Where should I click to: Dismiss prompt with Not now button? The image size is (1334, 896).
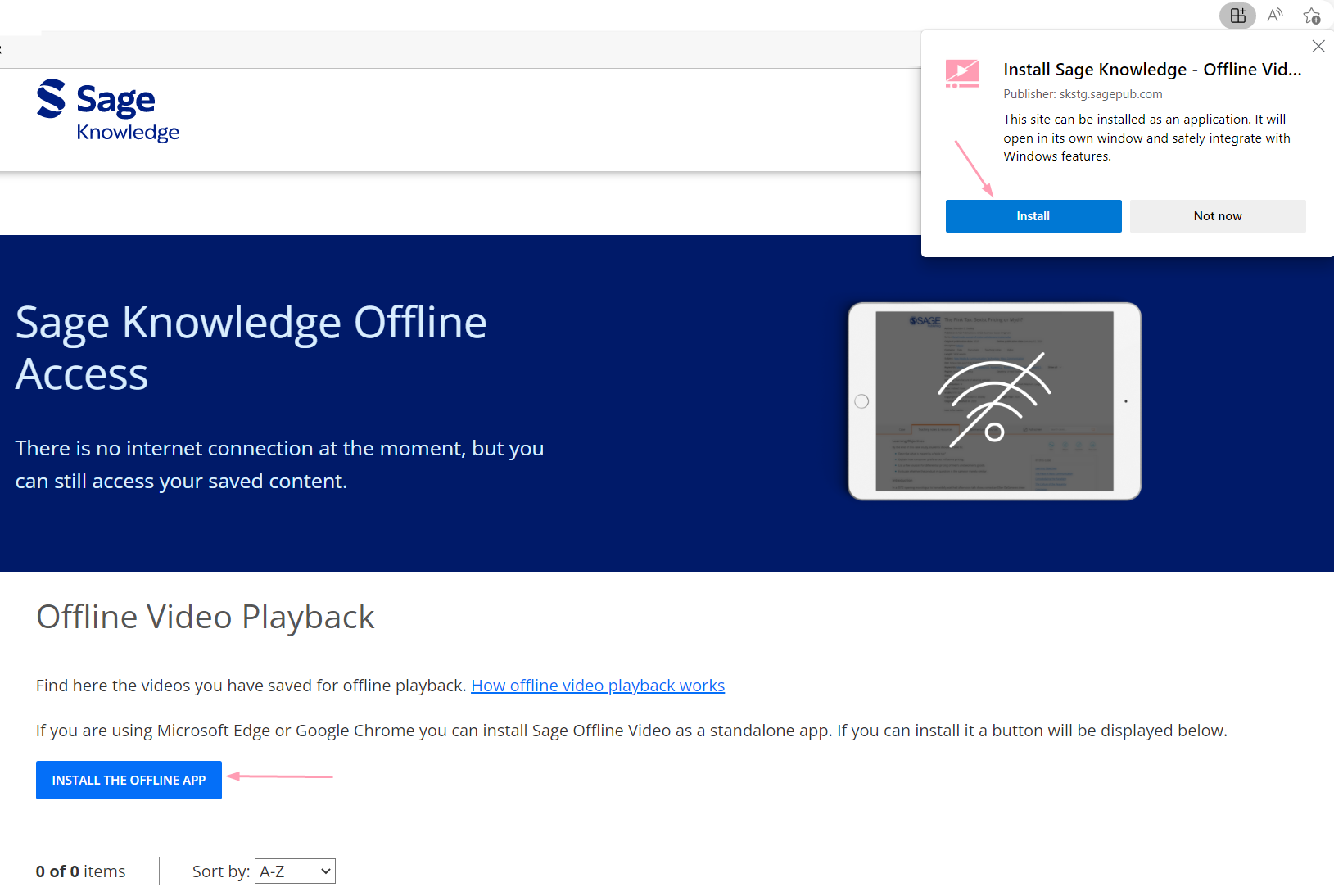point(1217,216)
